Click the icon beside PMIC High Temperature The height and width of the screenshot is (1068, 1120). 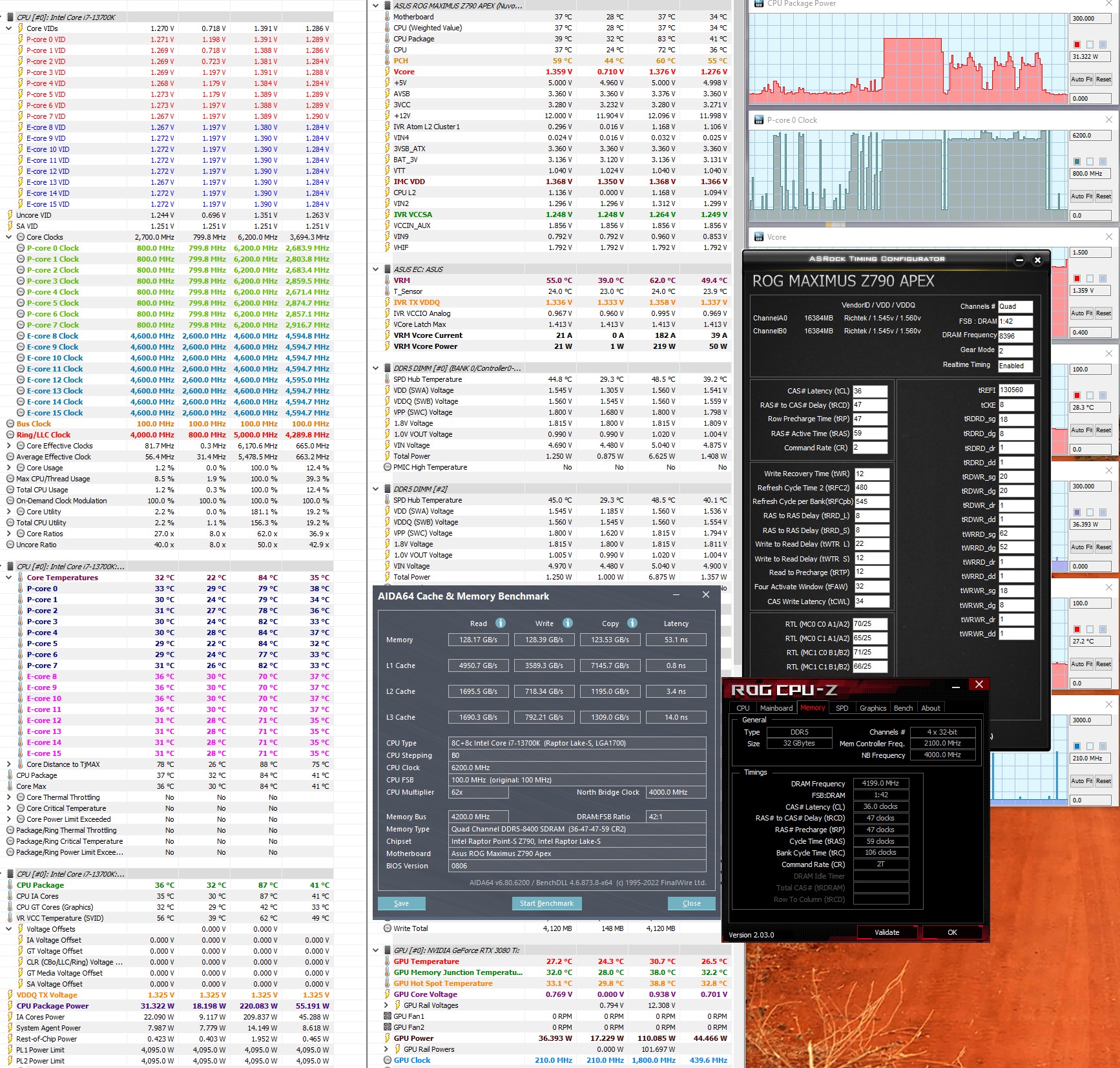coord(388,467)
